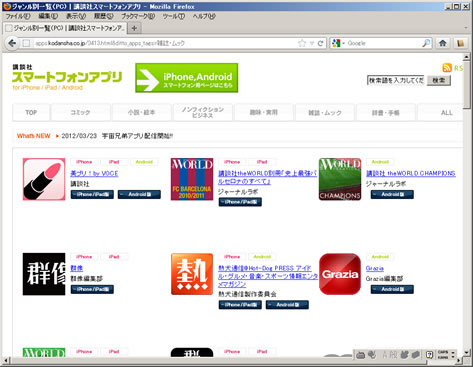Image resolution: width=473 pixels, height=367 pixels.
Task: Select the 趣味・実用 navigation tab
Action: pyautogui.click(x=264, y=112)
